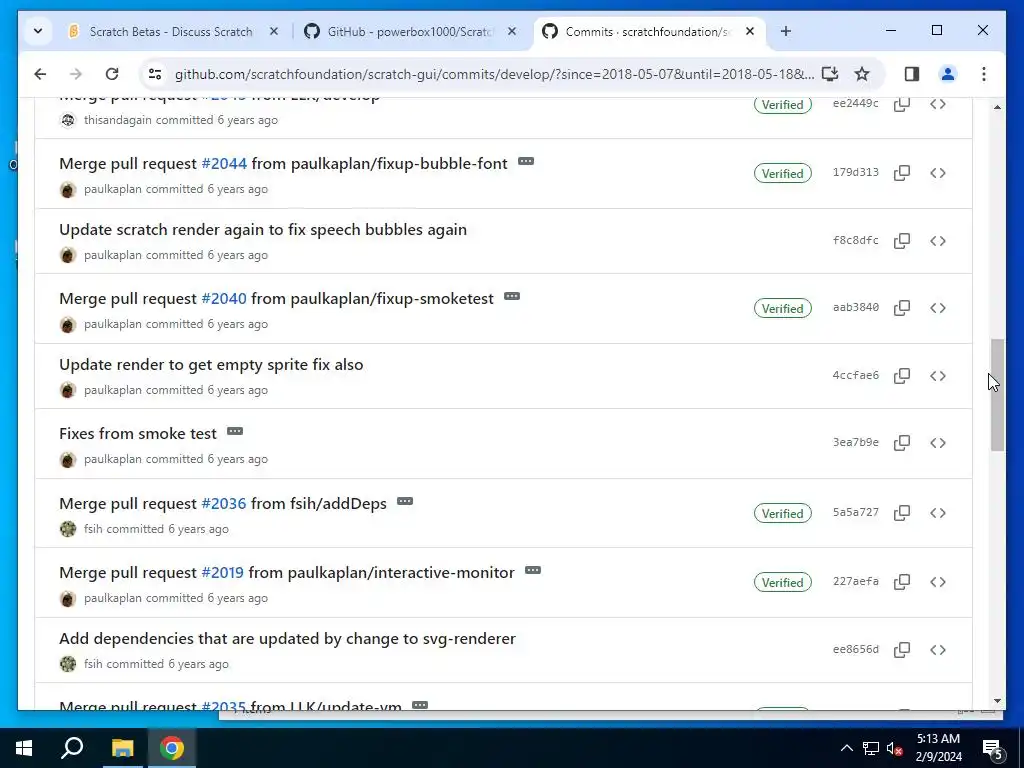Show Verified badge details for 227aefa

click(782, 583)
